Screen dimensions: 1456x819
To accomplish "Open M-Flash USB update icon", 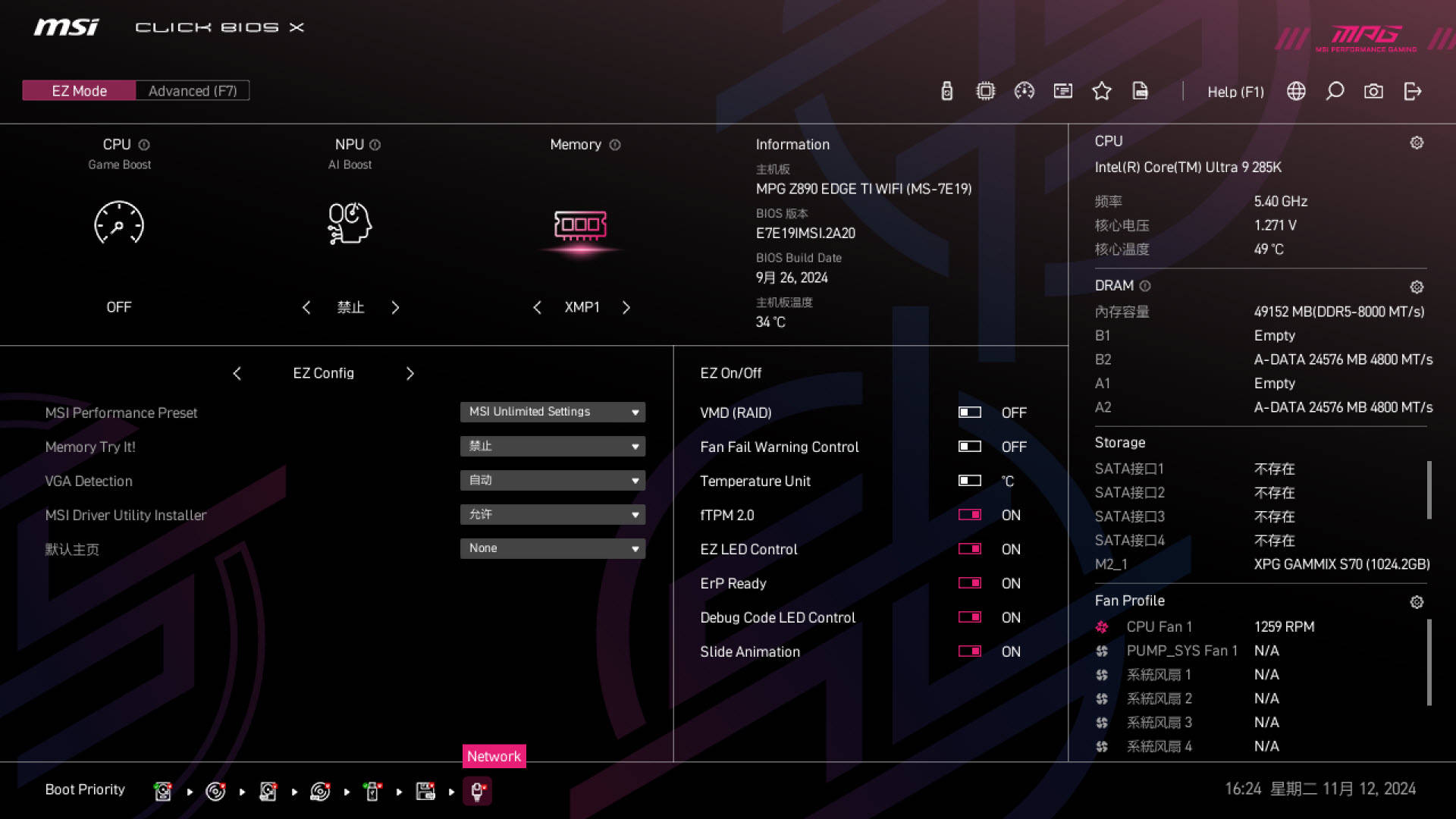I will click(x=946, y=91).
